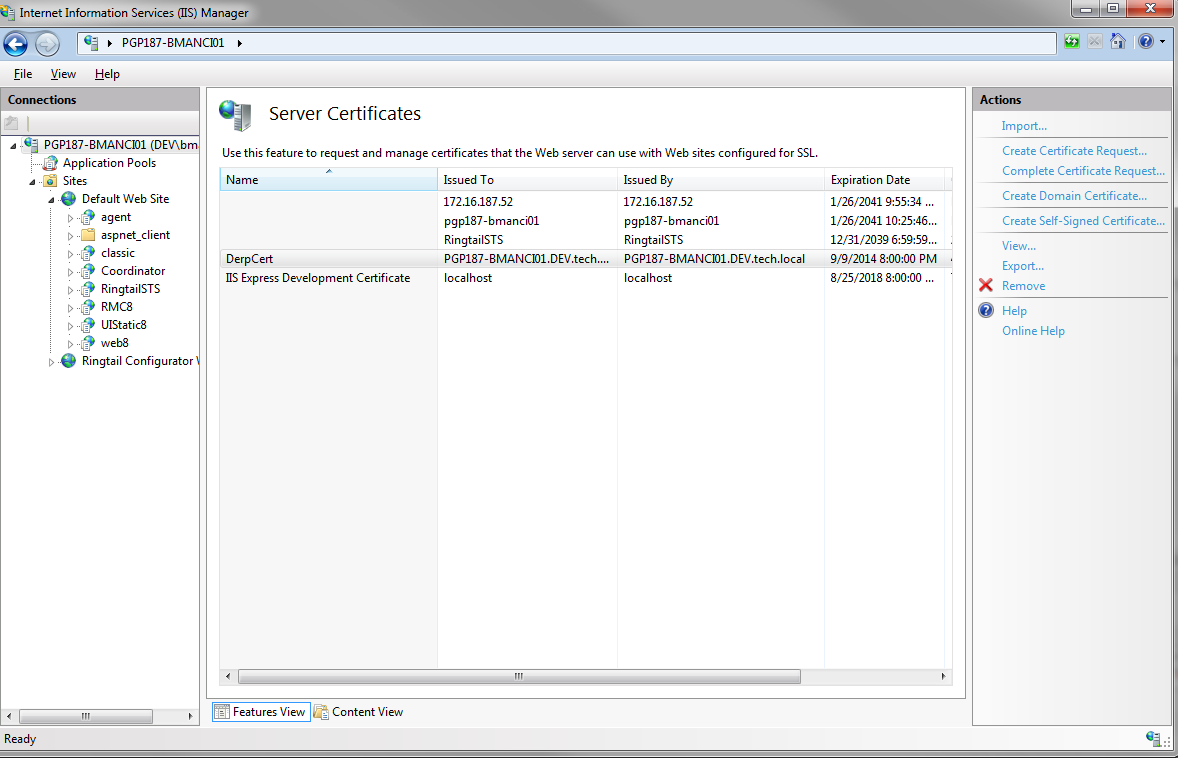Click the breadcrumb arrow after PGP187-BMANCI01
The image size is (1178, 758).
(240, 43)
